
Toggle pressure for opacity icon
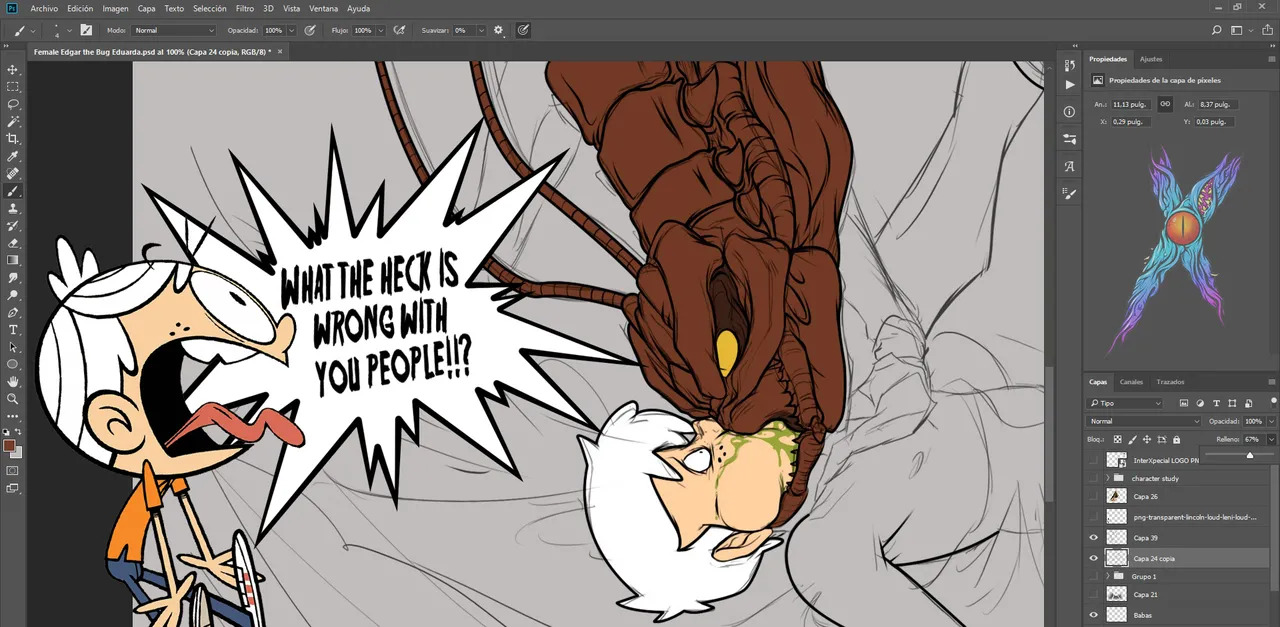tap(310, 31)
